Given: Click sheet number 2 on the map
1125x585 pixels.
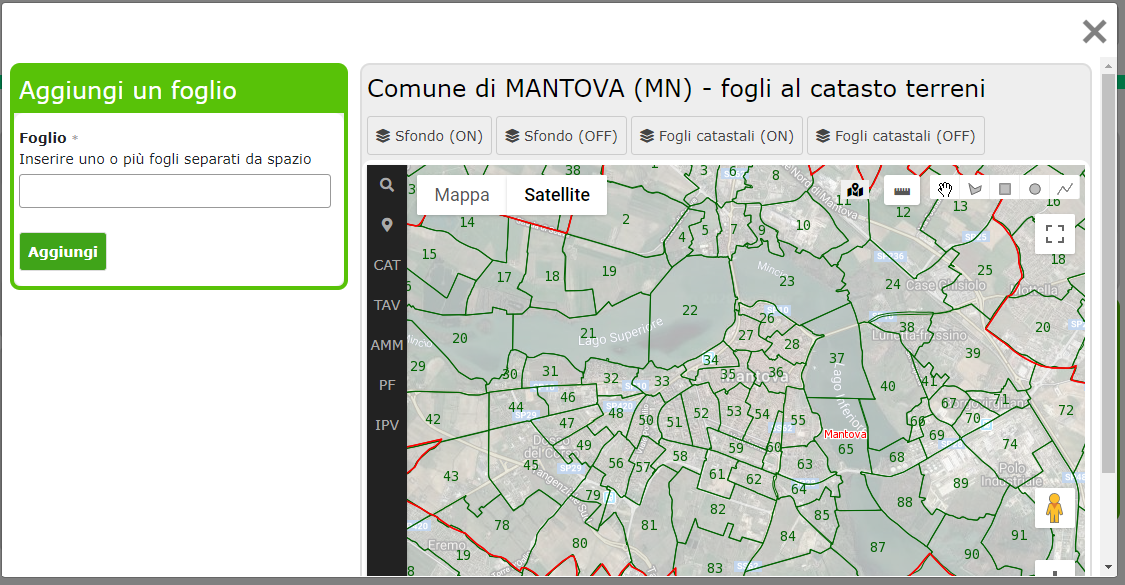Looking at the screenshot, I should tap(626, 219).
